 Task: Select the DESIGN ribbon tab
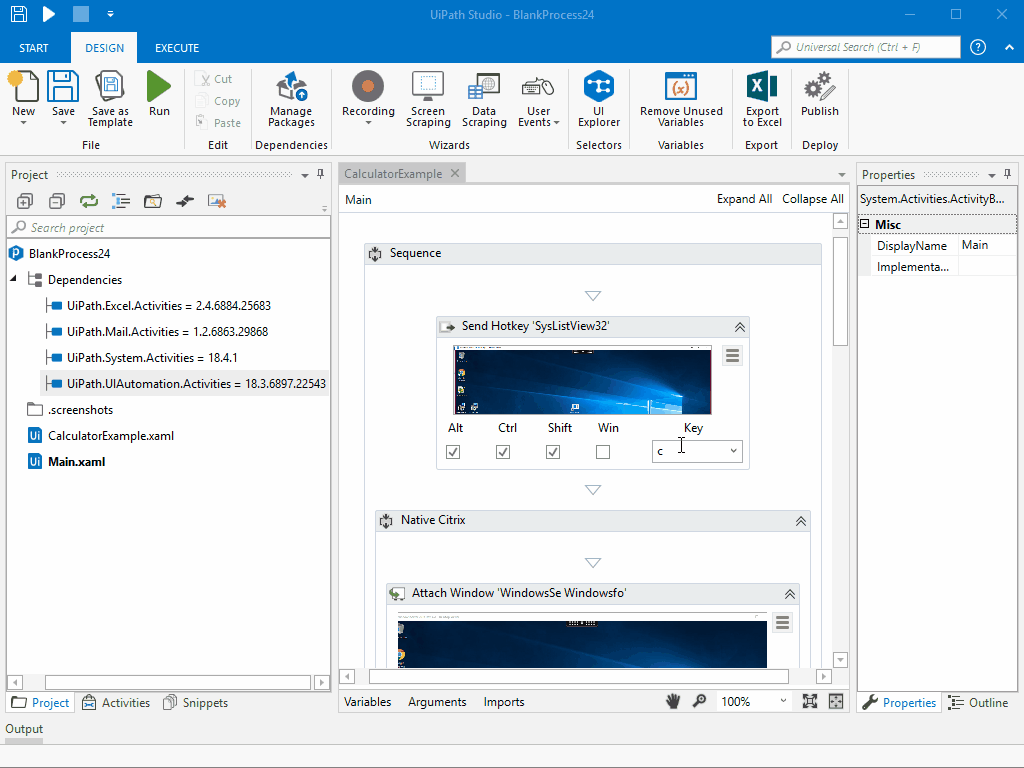coord(104,48)
